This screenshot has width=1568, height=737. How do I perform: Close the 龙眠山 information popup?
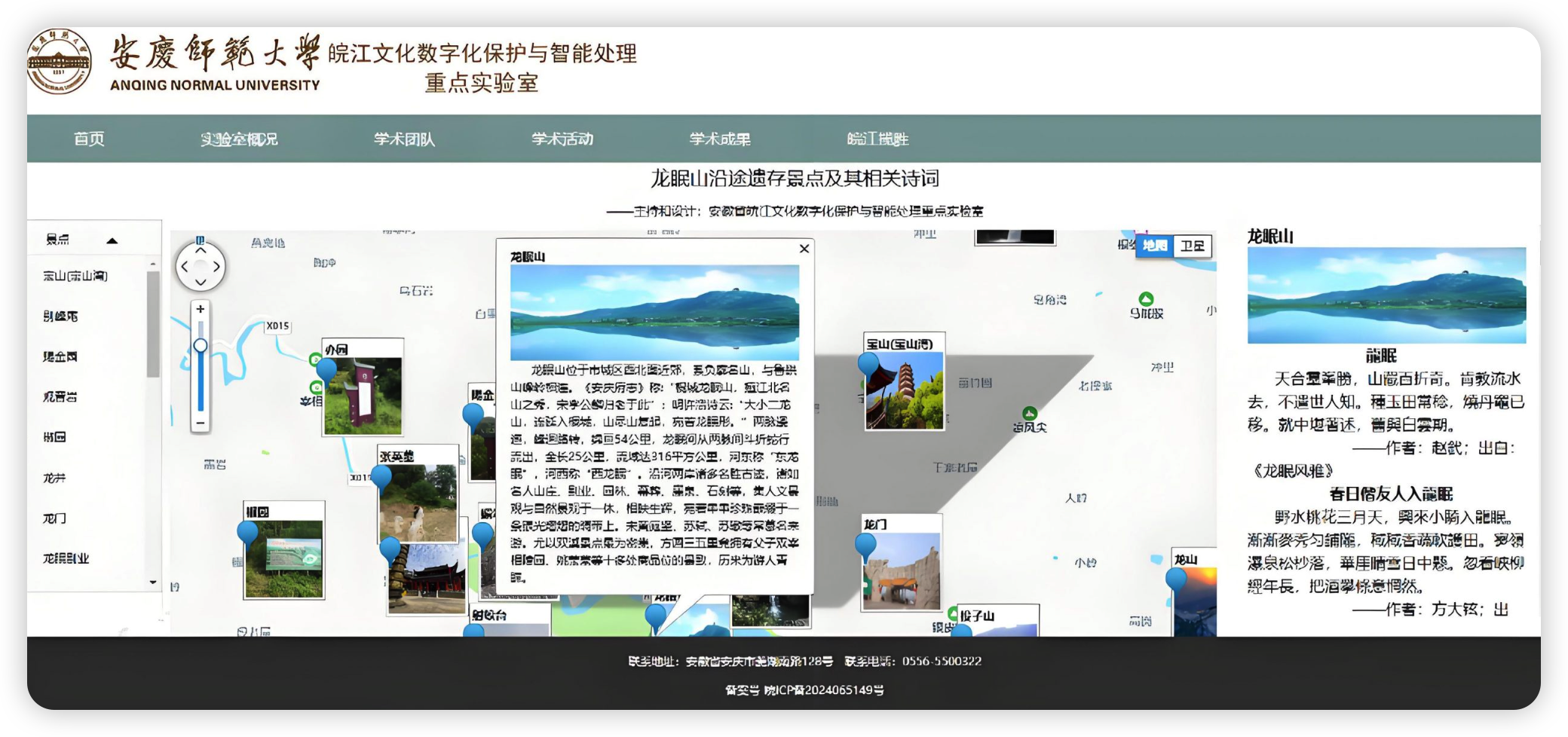(804, 249)
